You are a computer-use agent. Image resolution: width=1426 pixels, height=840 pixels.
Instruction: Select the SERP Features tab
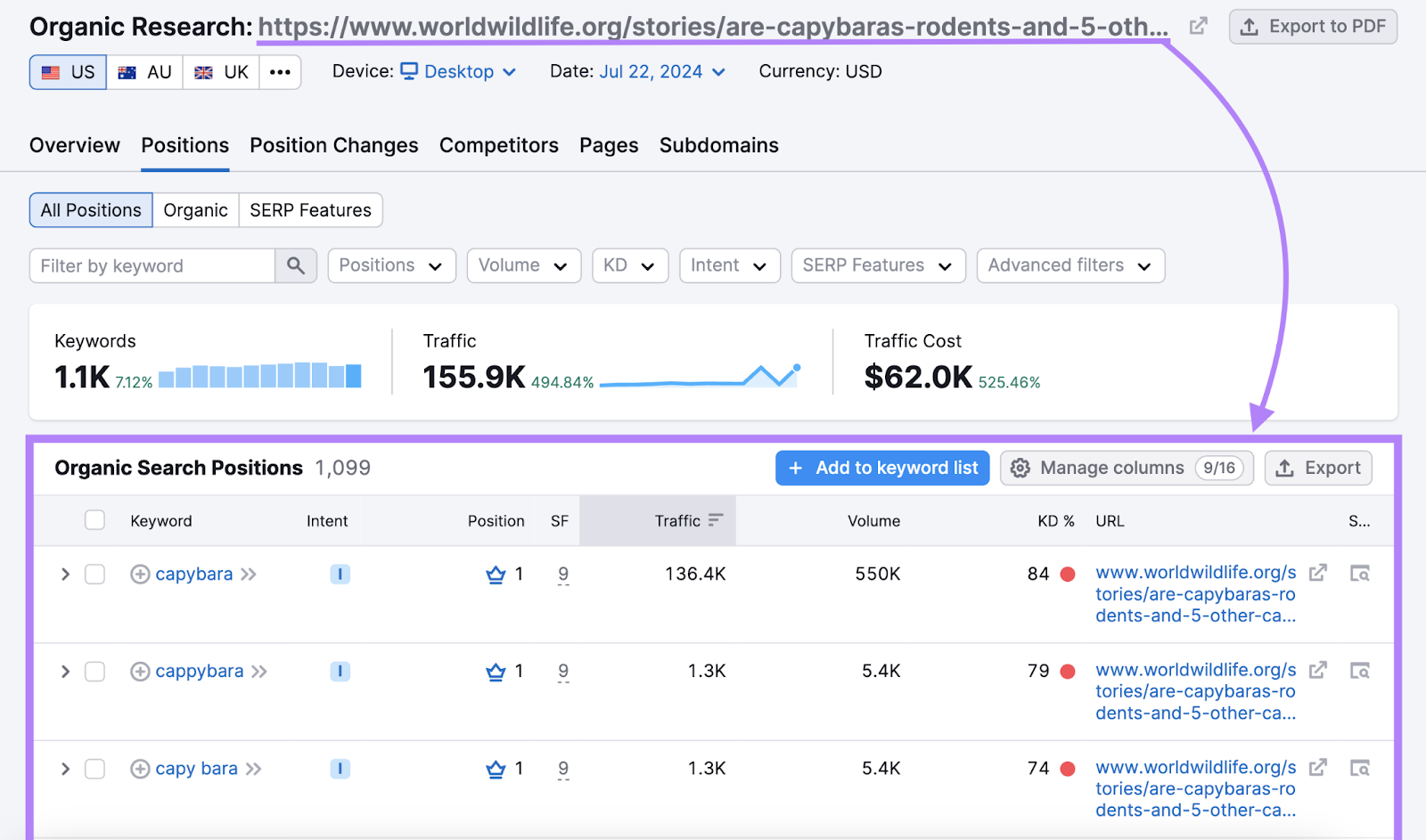point(310,210)
